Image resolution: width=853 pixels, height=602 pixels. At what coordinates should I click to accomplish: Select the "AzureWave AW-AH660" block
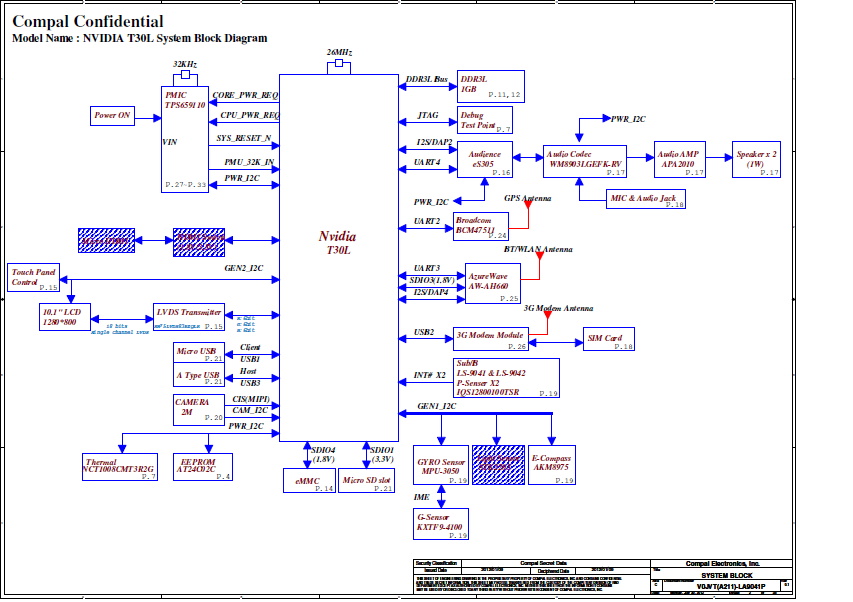click(493, 283)
